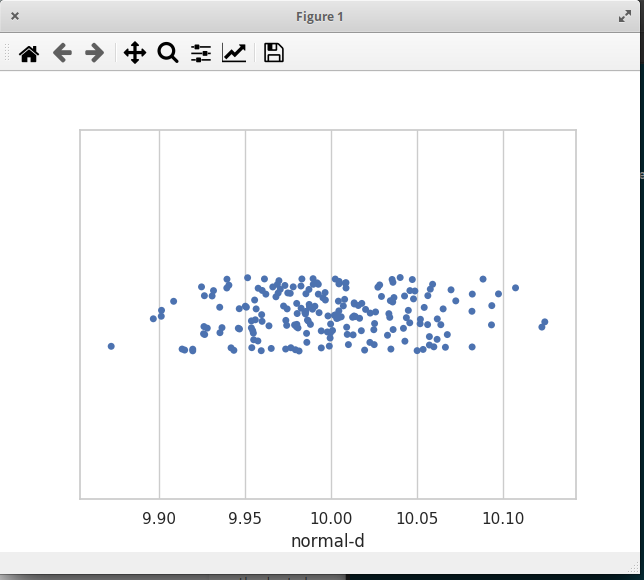Select the Zoom to rectangle tool

pos(168,53)
